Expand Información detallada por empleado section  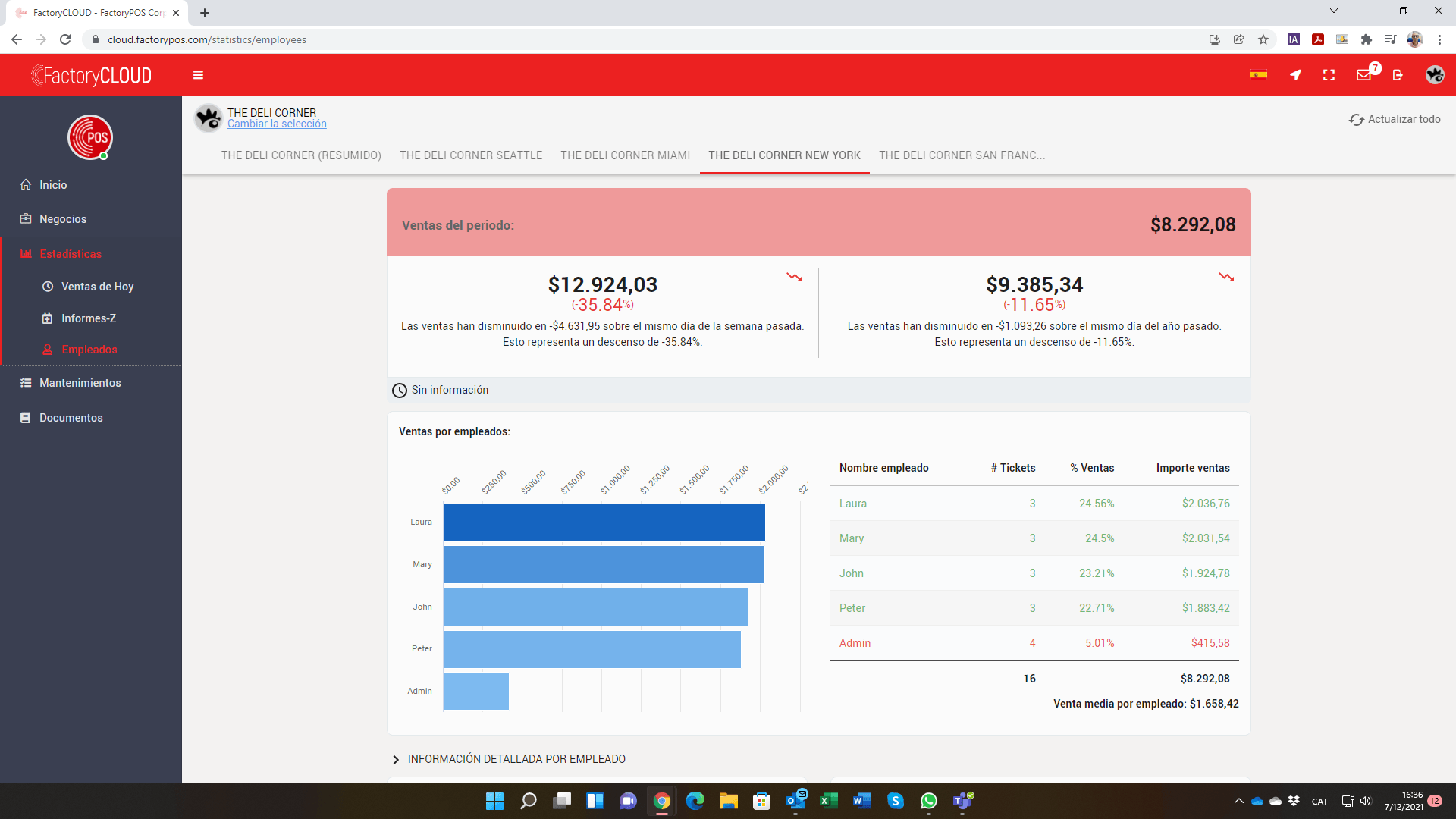coord(516,759)
